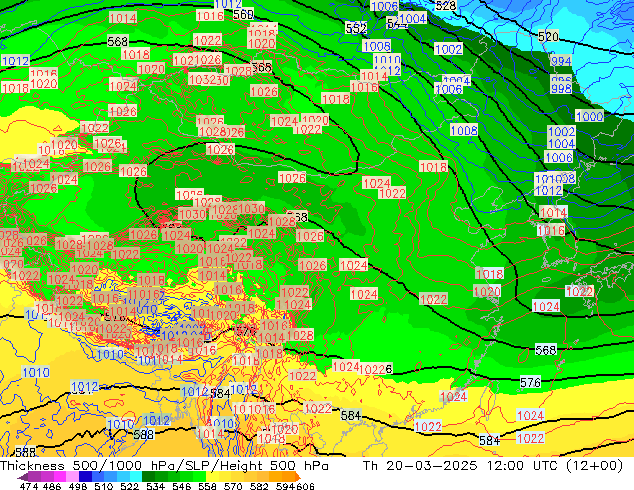This screenshot has width=634, height=490.
Task: Click the brightest green legend swatch
Action: click(x=199, y=476)
